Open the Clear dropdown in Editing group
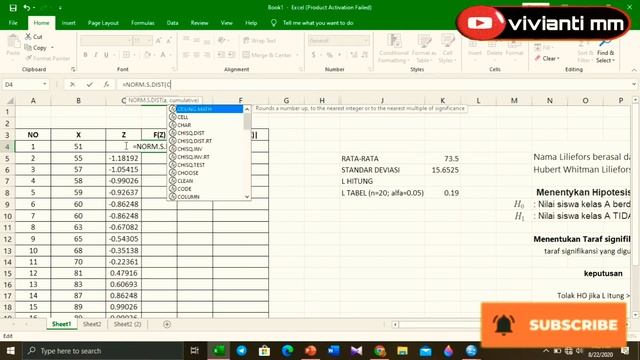 (x=547, y=58)
